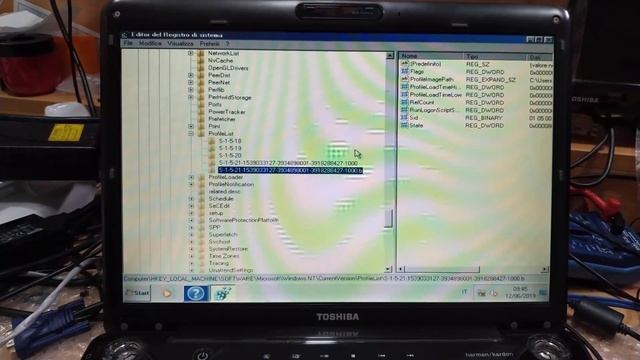Switch to Registry Editor taskbar icon

(222, 293)
